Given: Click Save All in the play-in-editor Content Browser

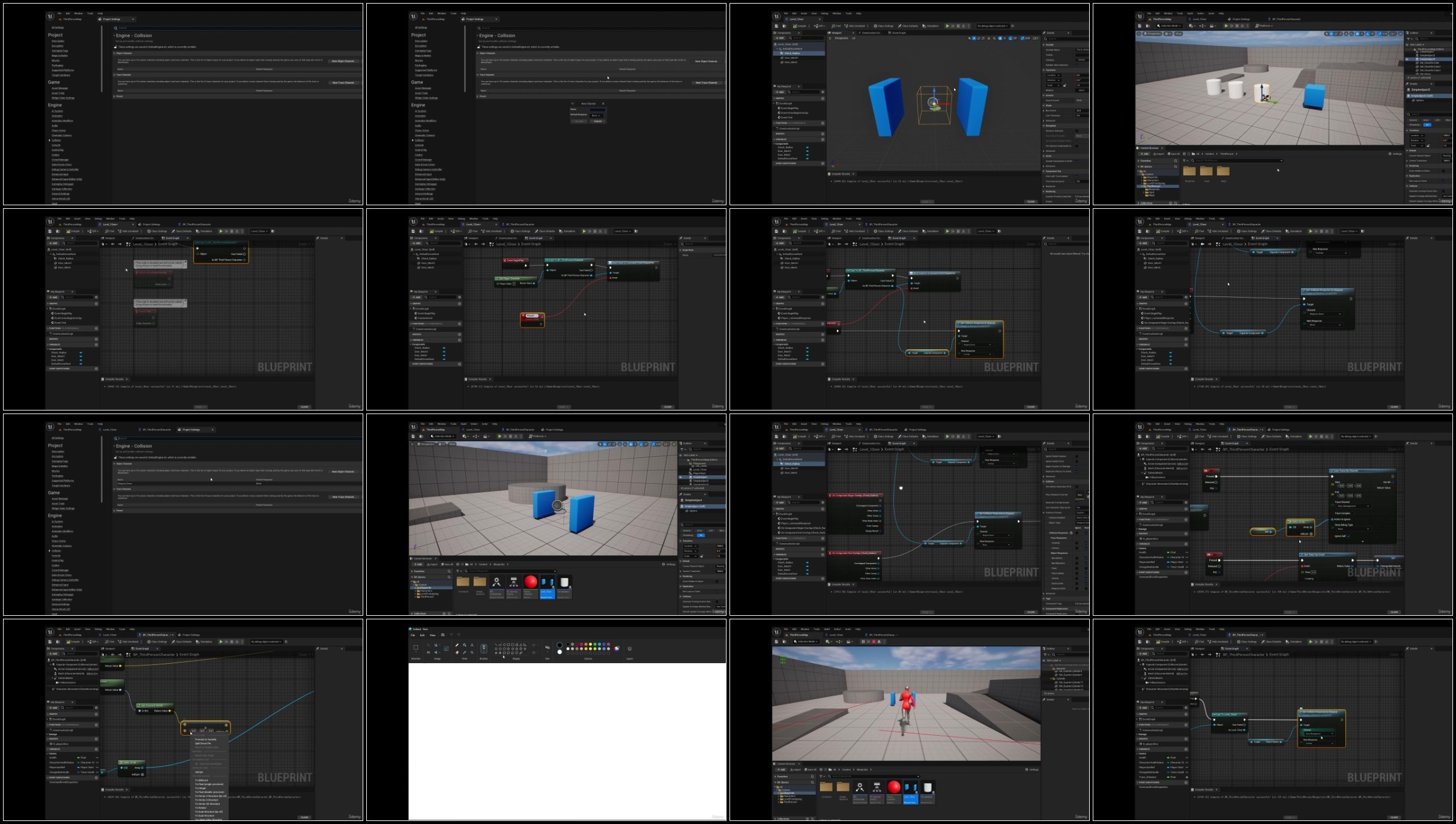Looking at the screenshot, I should click(811, 769).
